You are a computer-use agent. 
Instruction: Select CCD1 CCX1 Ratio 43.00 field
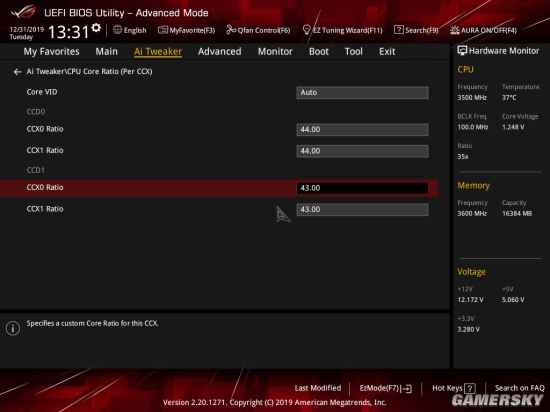tap(362, 209)
